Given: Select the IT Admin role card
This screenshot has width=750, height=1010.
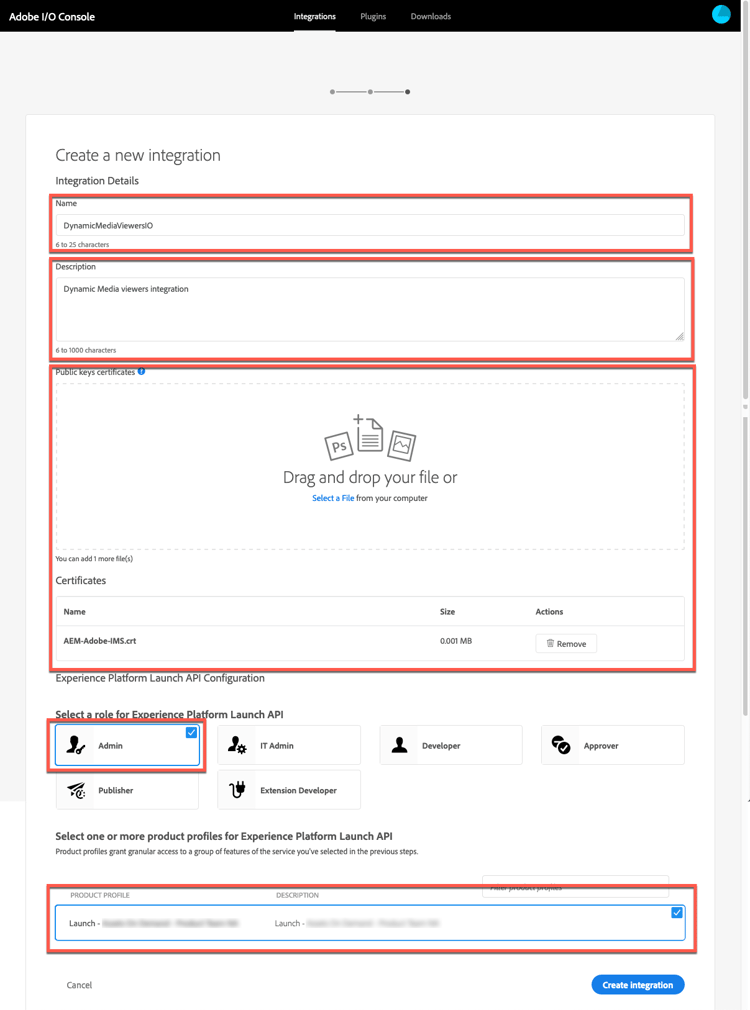Looking at the screenshot, I should 289,745.
